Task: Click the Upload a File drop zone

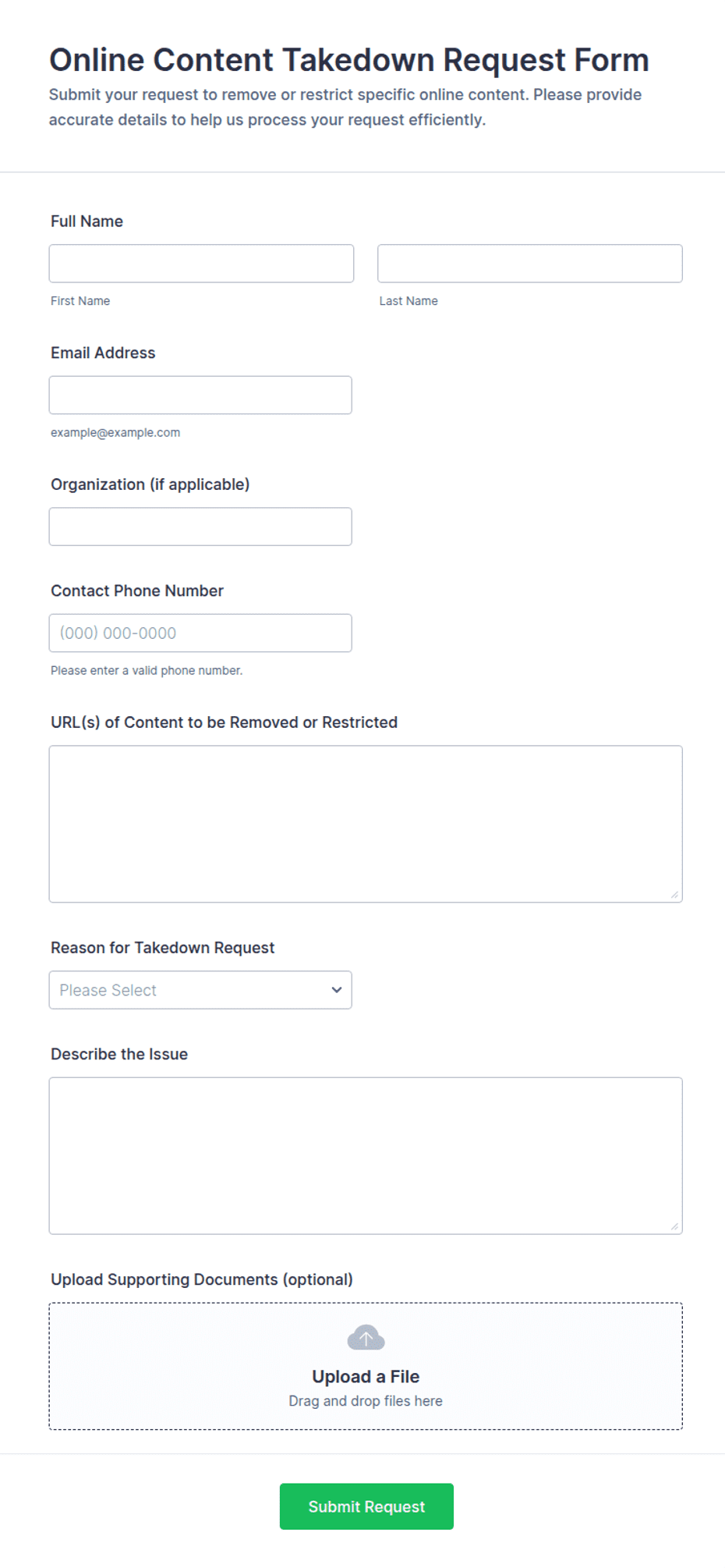Action: pos(366,1366)
